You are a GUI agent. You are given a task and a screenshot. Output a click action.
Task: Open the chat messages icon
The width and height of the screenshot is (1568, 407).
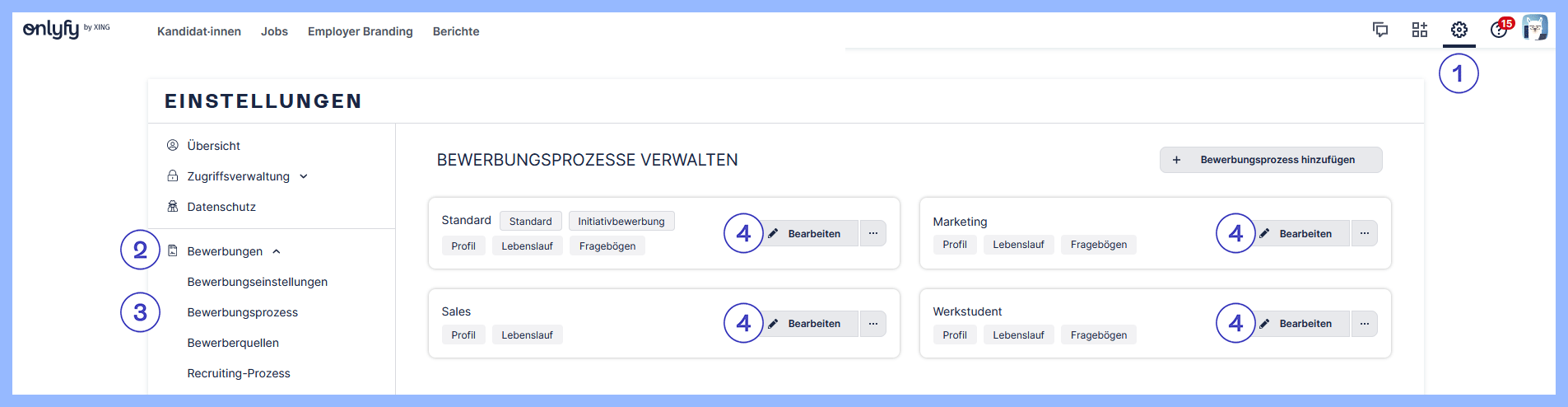pos(1380,30)
